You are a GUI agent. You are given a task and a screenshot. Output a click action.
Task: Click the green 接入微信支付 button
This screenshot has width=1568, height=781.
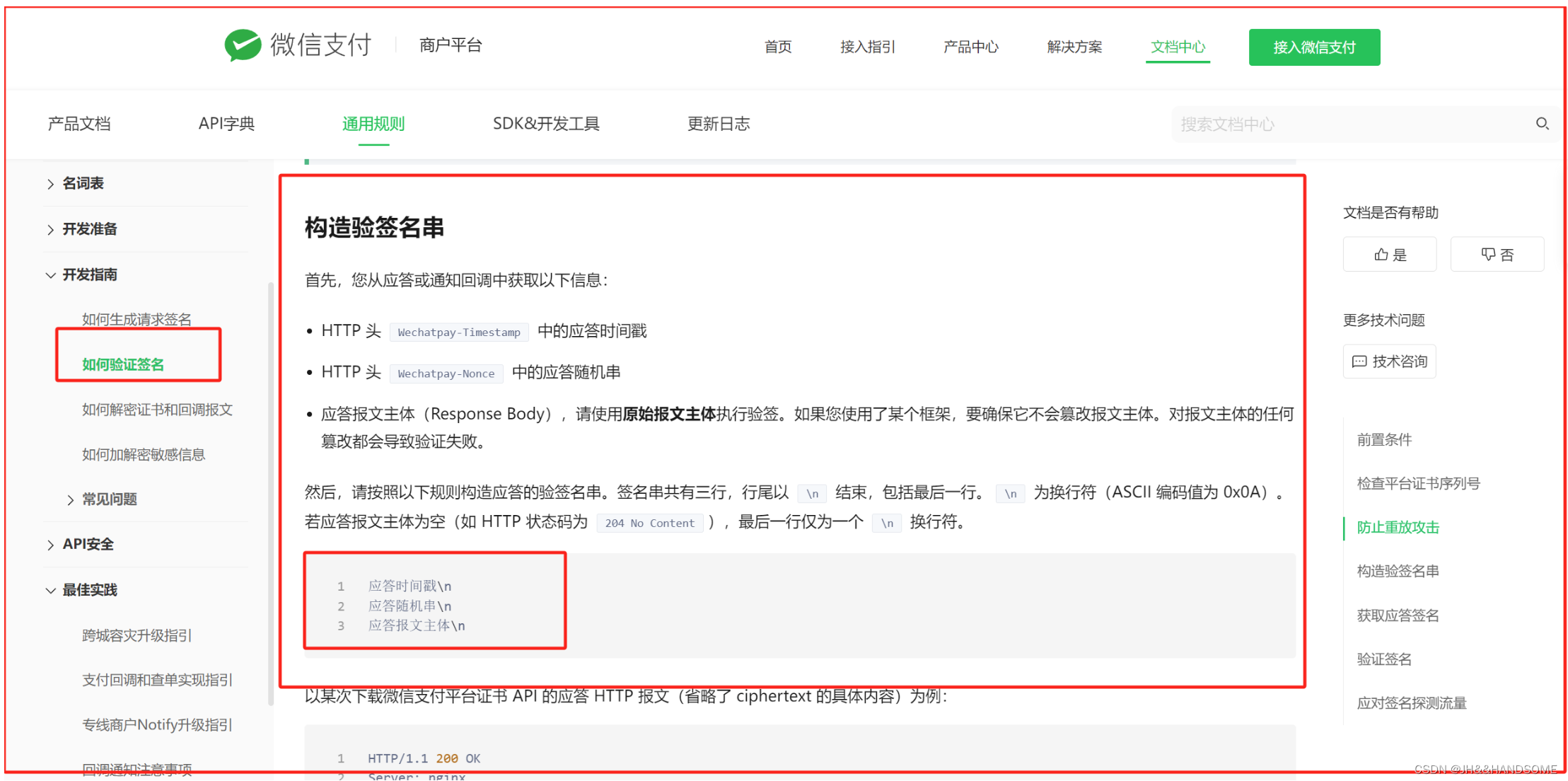pos(1313,47)
